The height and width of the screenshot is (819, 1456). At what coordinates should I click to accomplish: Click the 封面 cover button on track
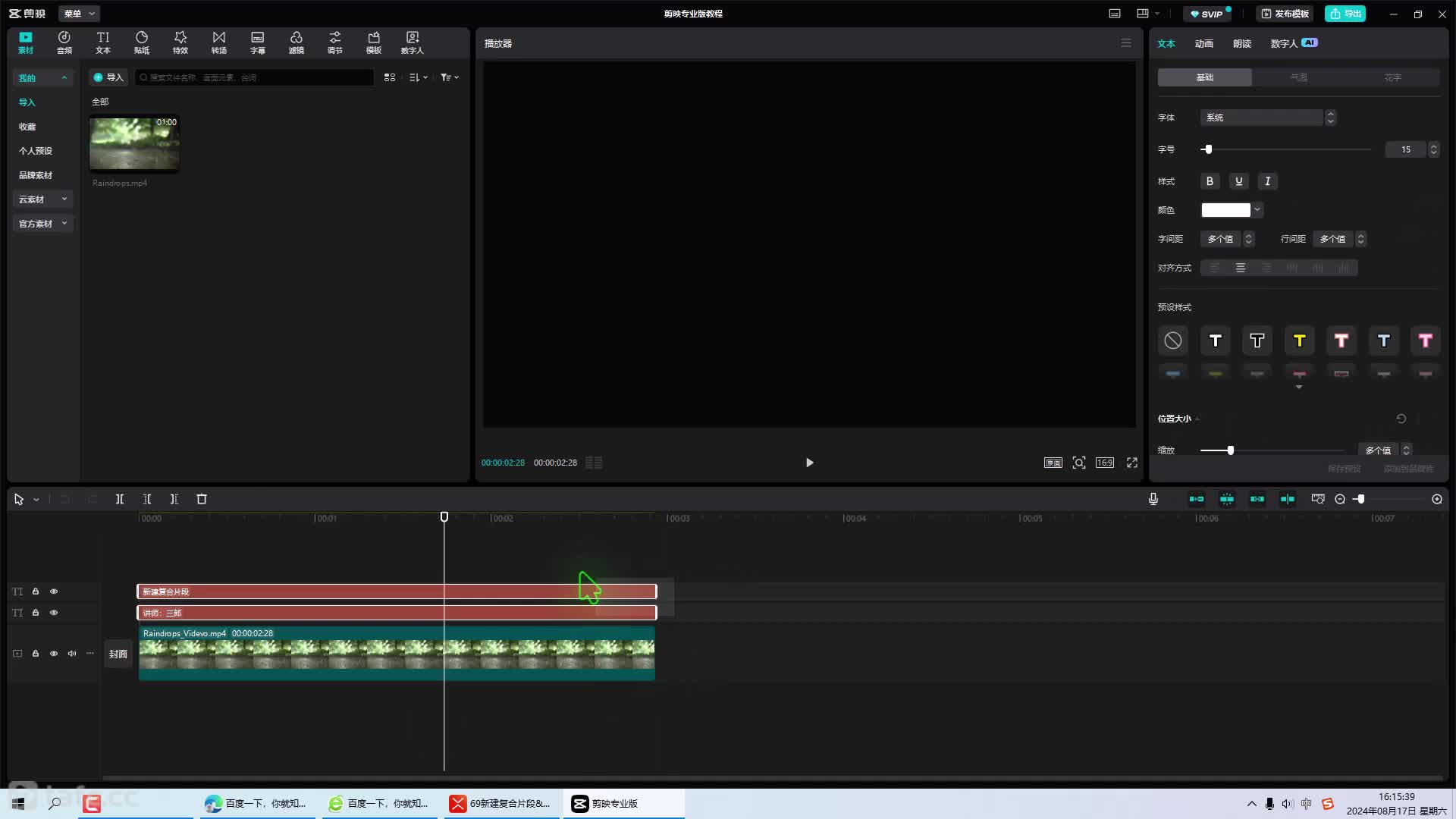pyautogui.click(x=118, y=654)
